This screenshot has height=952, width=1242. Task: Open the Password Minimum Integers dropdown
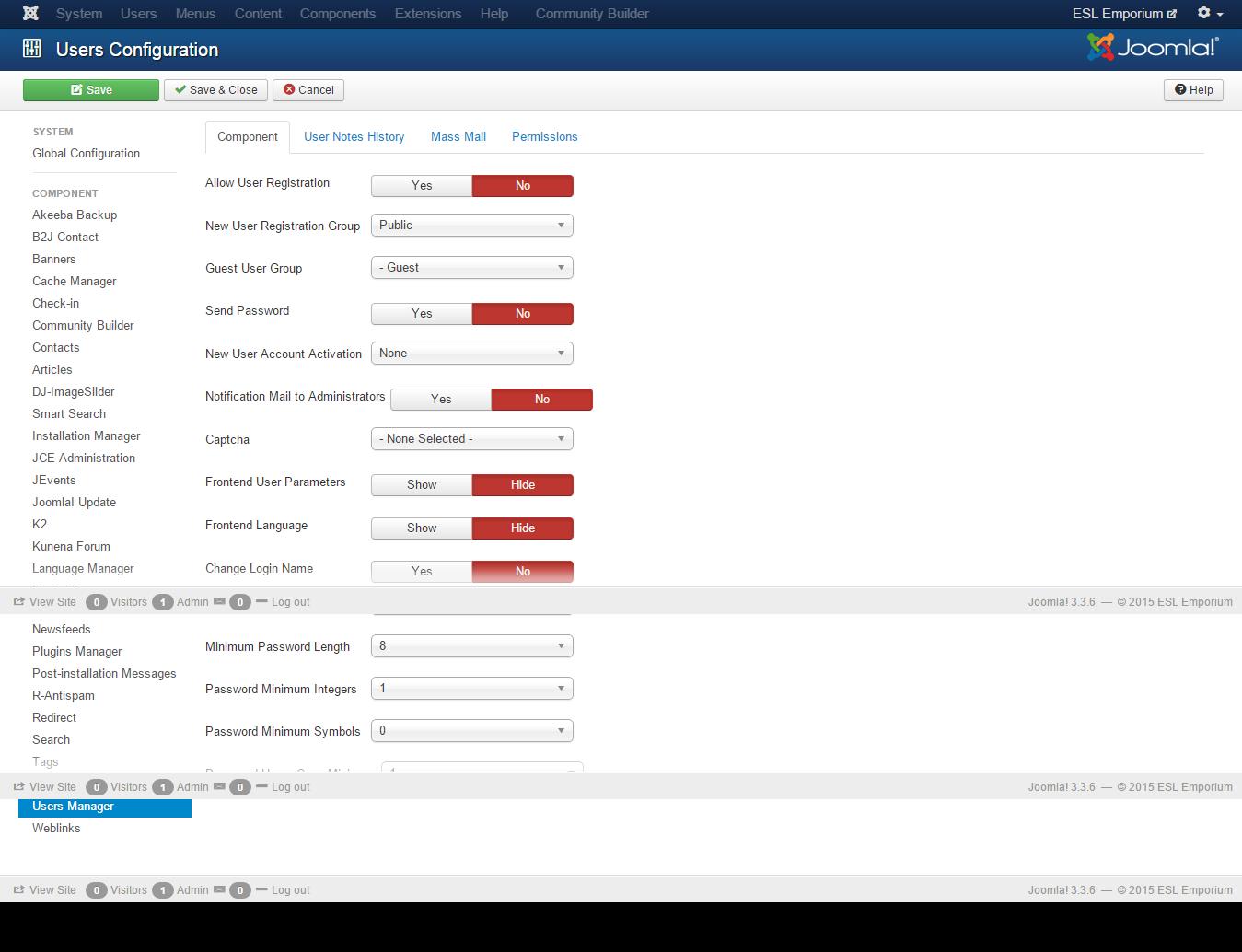472,689
